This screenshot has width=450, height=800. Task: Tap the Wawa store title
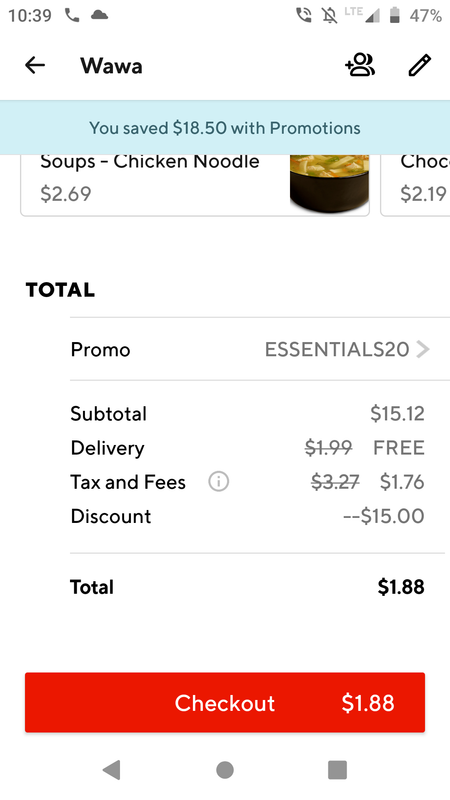[x=111, y=66]
